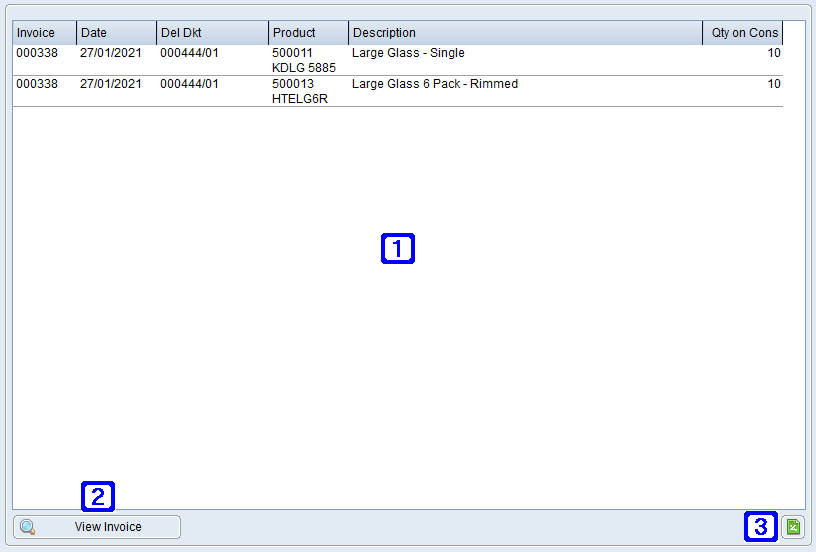Click quantity 10 in the Rimmed row
The height and width of the screenshot is (552, 816).
click(773, 84)
